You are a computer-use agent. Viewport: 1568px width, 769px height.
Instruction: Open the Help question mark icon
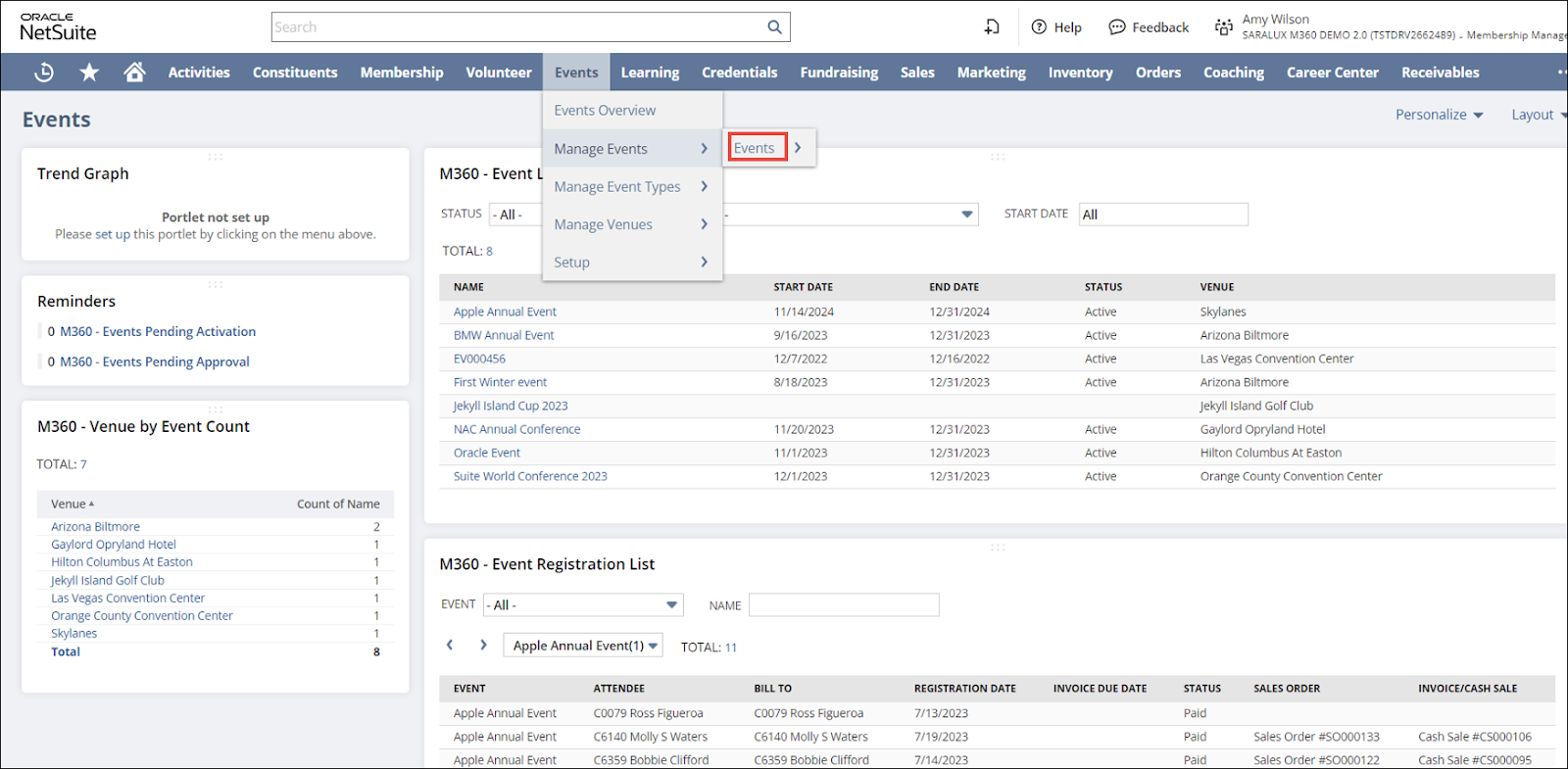click(x=1039, y=27)
